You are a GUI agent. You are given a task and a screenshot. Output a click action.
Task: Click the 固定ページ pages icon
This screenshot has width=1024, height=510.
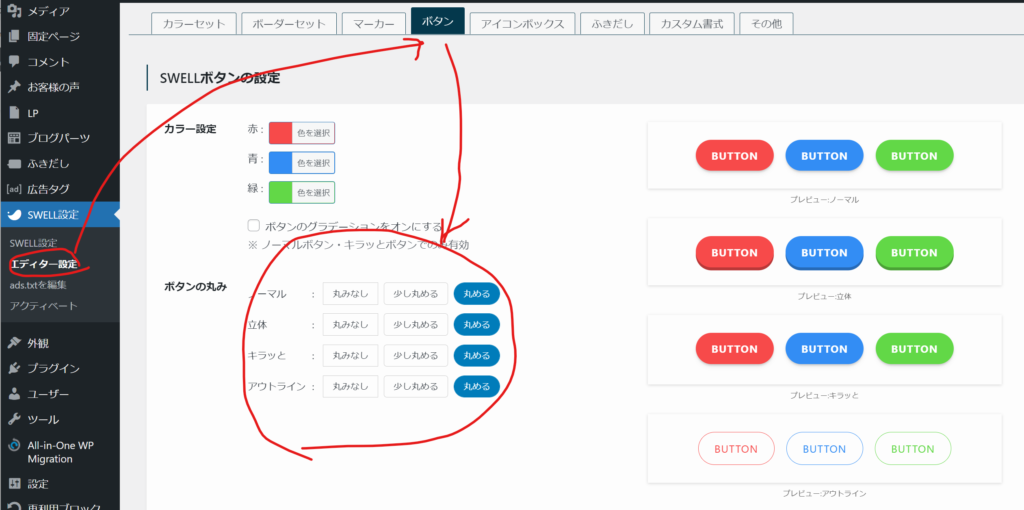(14, 36)
